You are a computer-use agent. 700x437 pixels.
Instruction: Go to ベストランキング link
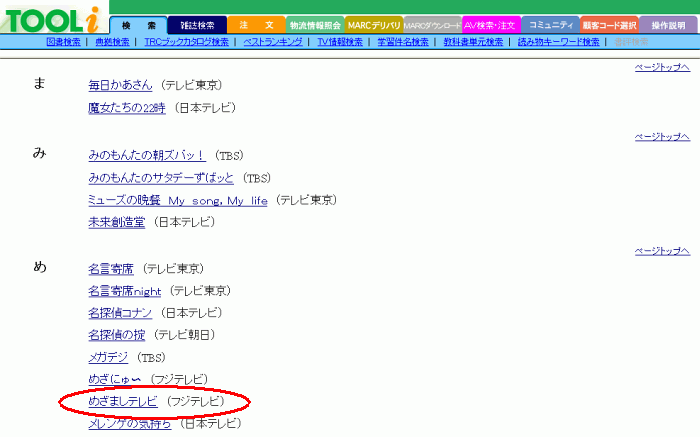273,42
